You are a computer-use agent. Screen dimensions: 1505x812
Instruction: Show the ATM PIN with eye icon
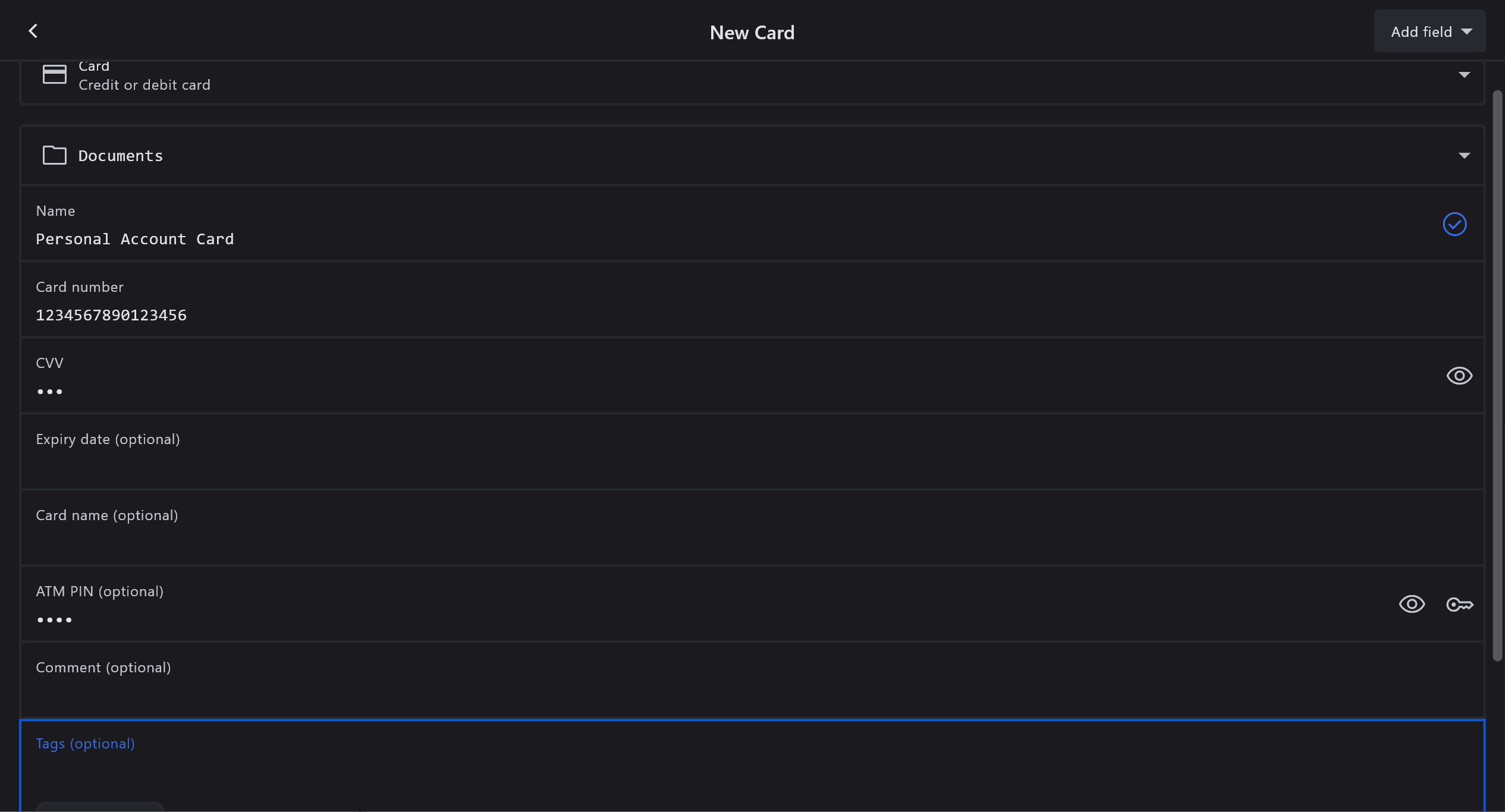1412,605
